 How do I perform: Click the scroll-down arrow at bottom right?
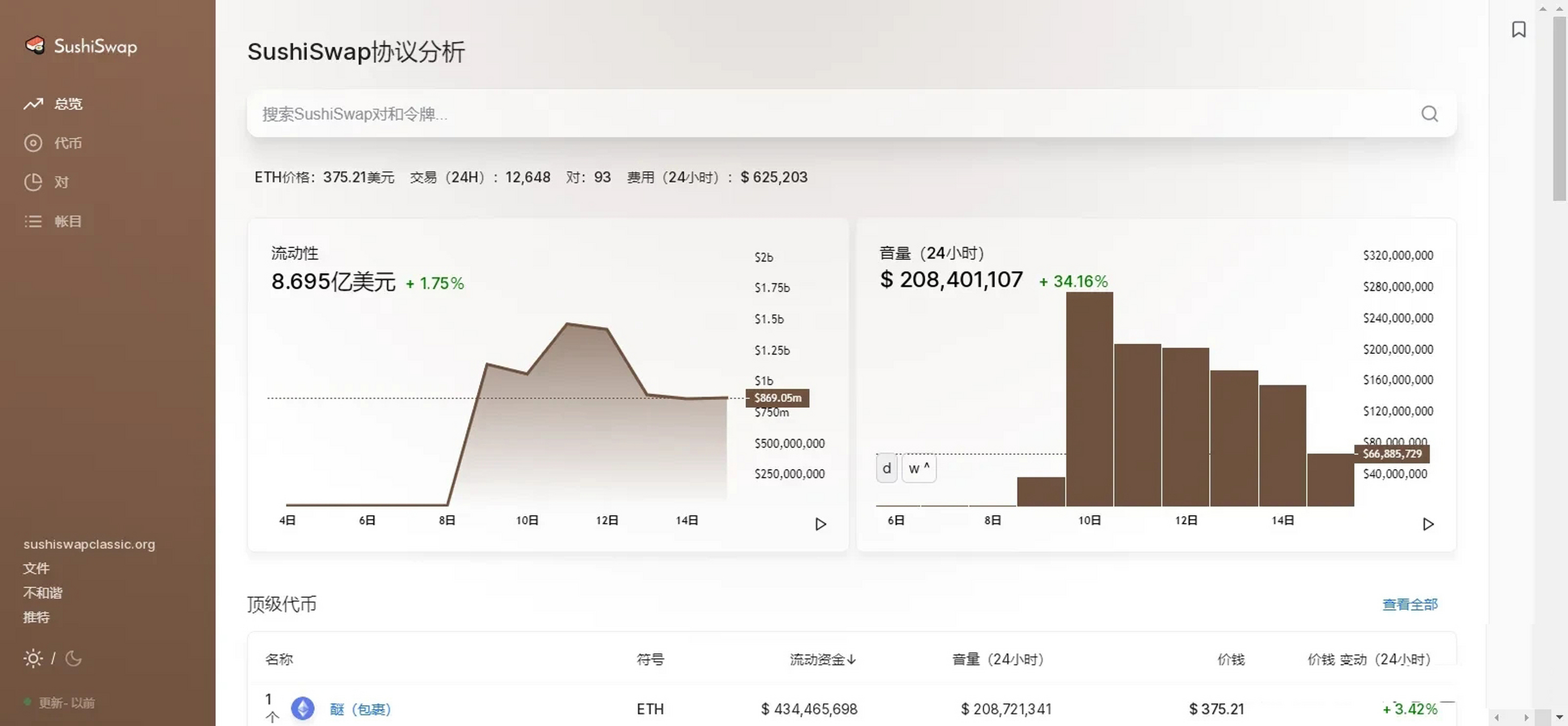pyautogui.click(x=1559, y=717)
